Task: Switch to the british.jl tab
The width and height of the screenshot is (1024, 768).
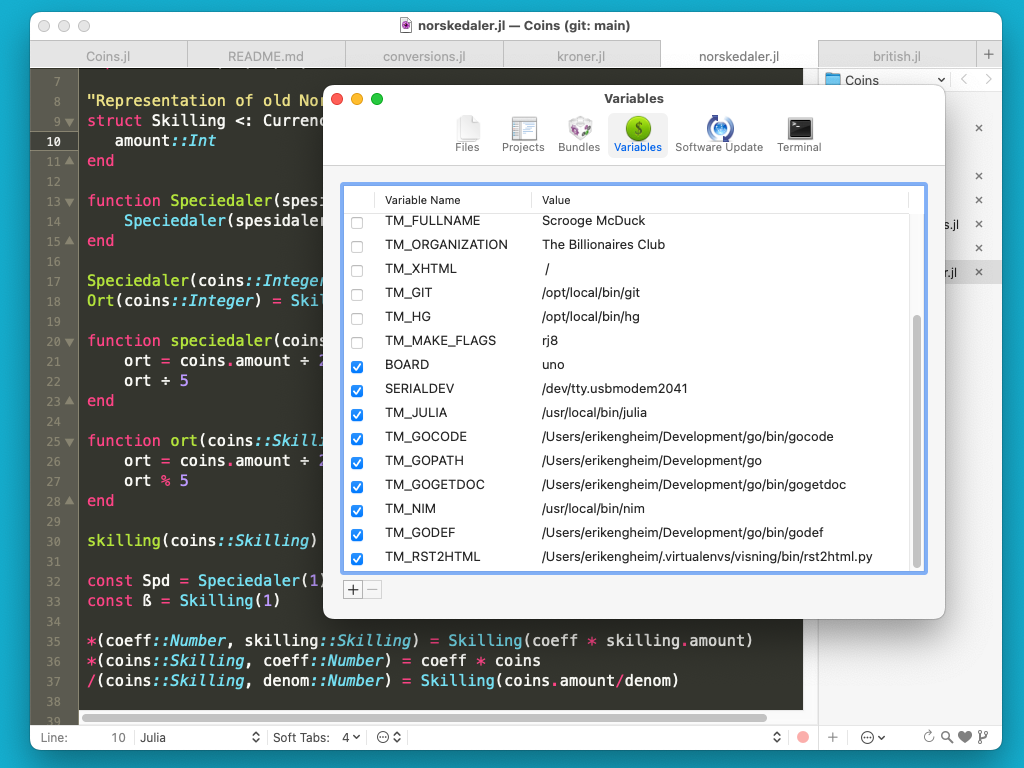Action: pyautogui.click(x=897, y=56)
